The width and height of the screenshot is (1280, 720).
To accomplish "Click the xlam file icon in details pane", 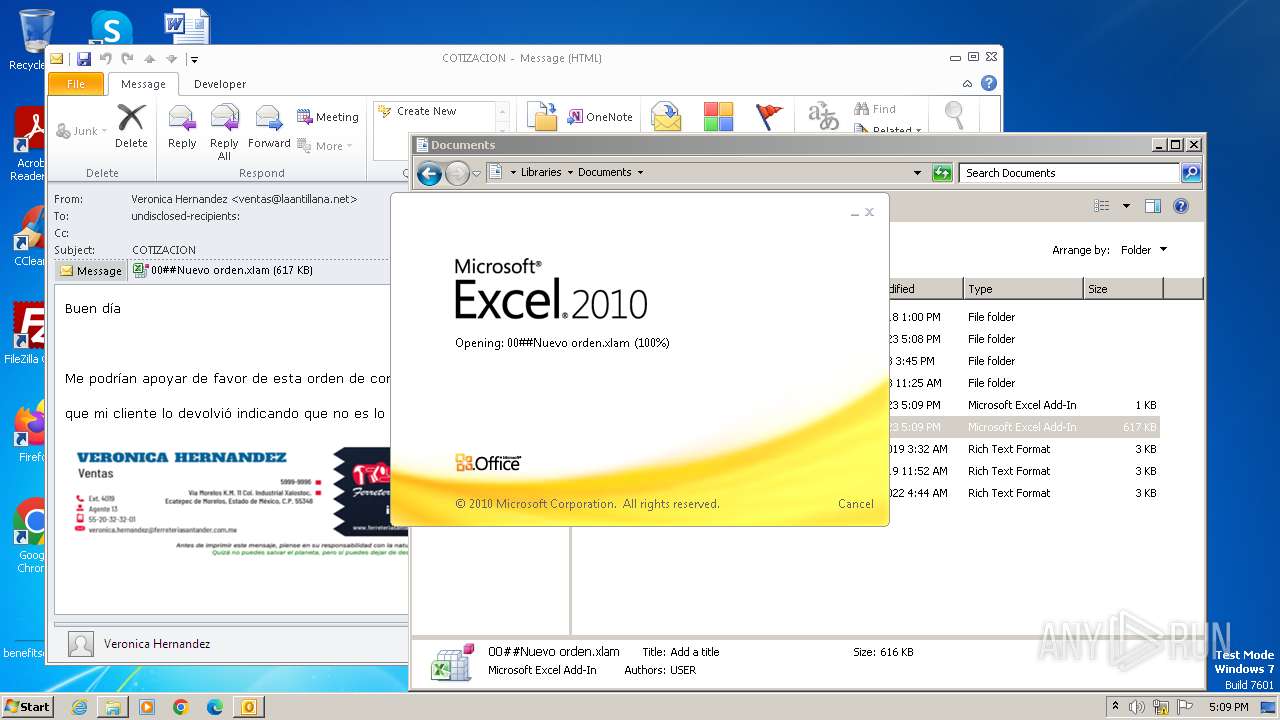I will pyautogui.click(x=451, y=663).
